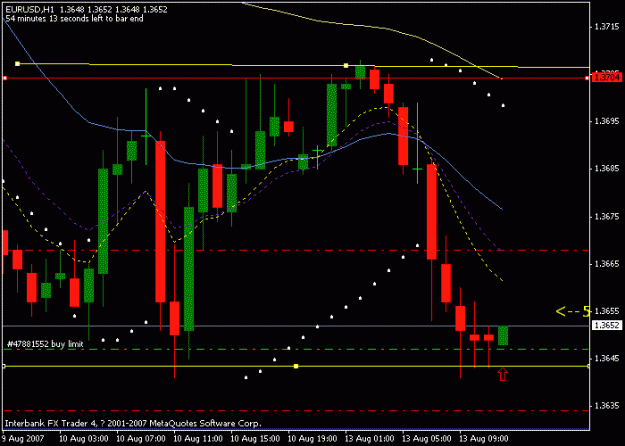Click the EURUSD,H1 chart title text
625x446 pixels.
(x=30, y=9)
